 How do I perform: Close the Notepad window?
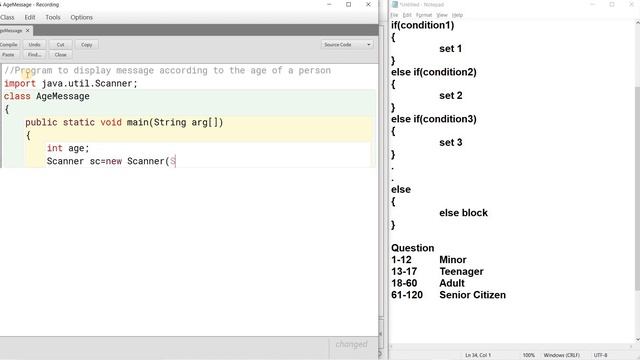click(631, 4)
